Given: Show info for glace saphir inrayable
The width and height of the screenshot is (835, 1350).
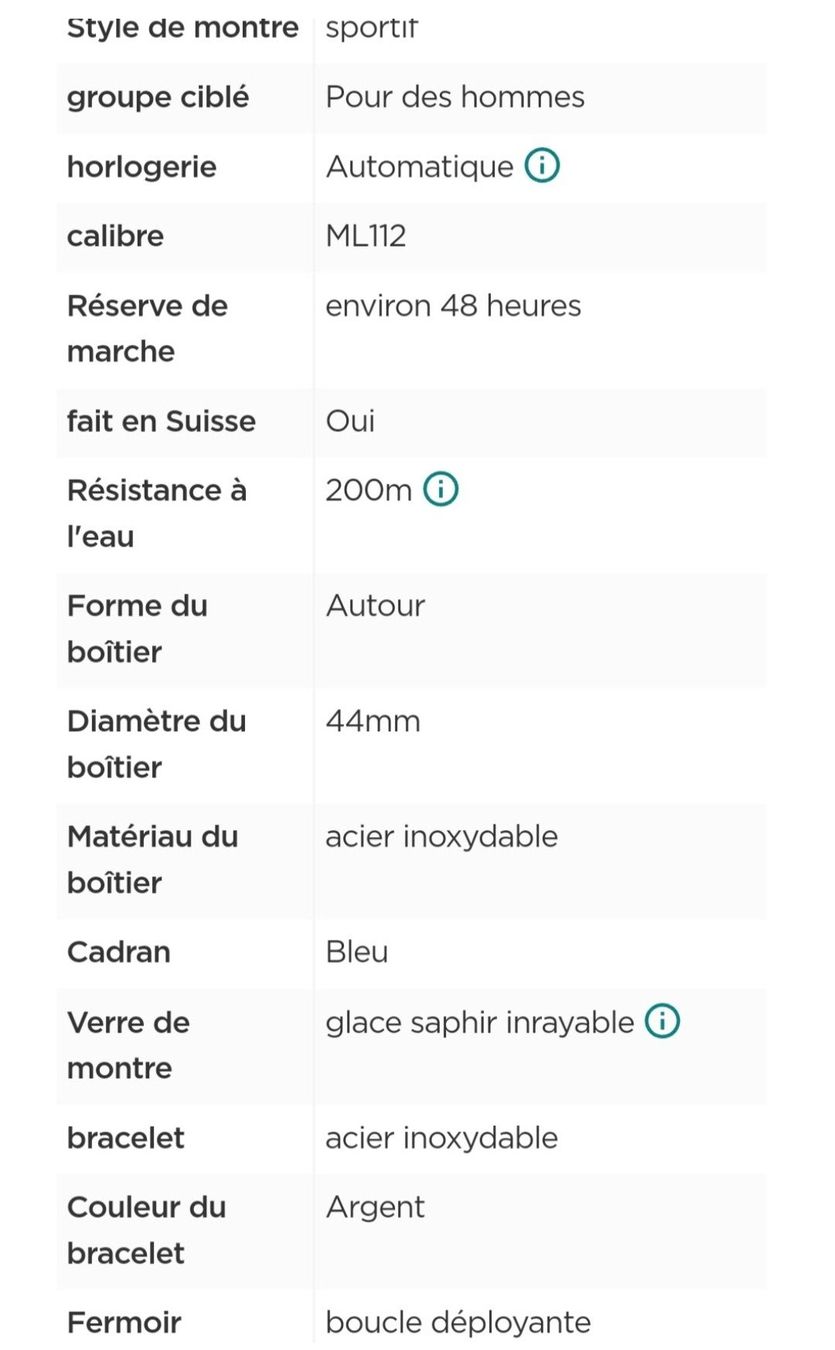Looking at the screenshot, I should pyautogui.click(x=662, y=1021).
